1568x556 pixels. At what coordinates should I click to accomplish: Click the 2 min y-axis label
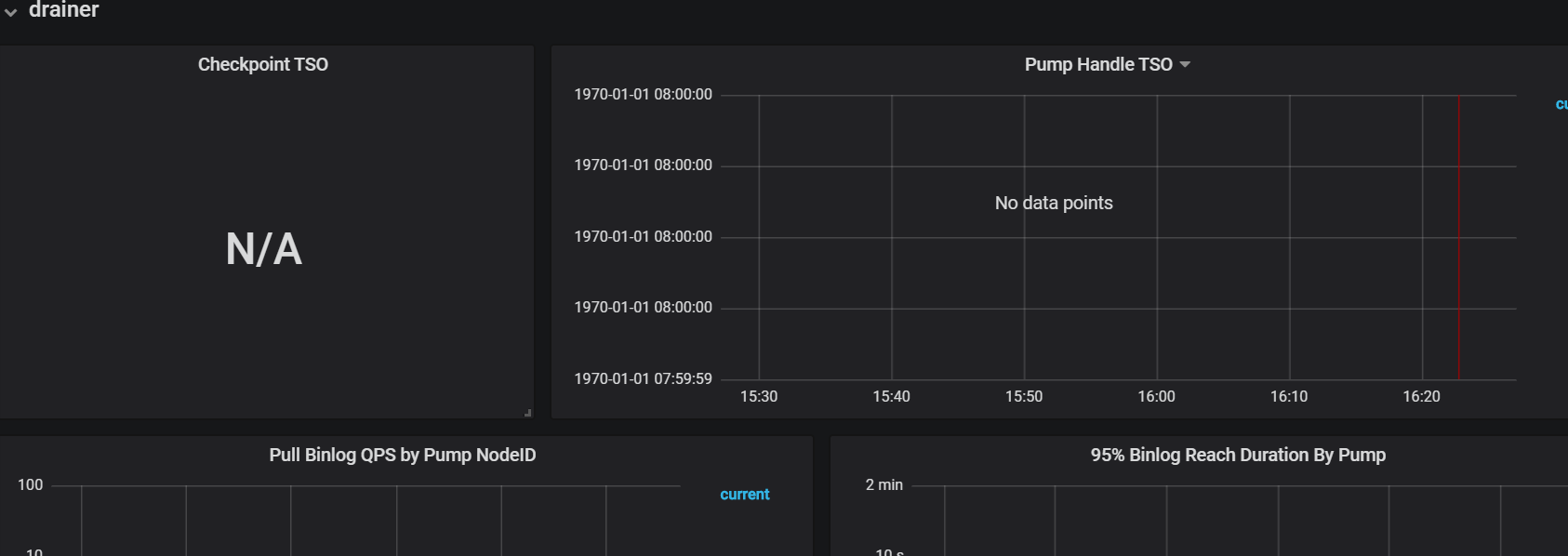click(884, 484)
